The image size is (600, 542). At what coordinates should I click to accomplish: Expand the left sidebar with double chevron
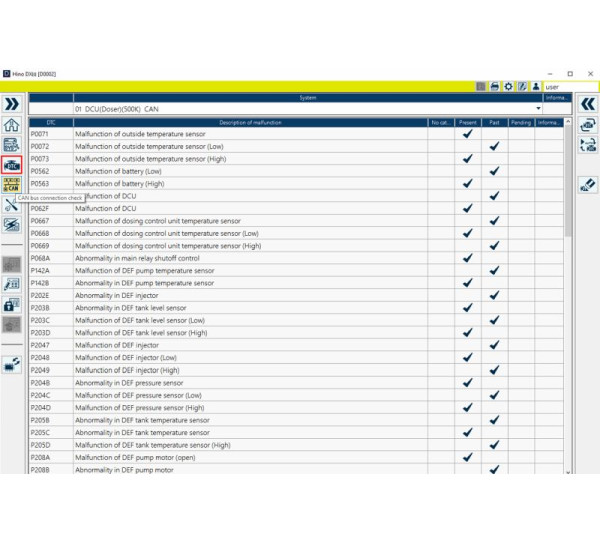tap(12, 104)
